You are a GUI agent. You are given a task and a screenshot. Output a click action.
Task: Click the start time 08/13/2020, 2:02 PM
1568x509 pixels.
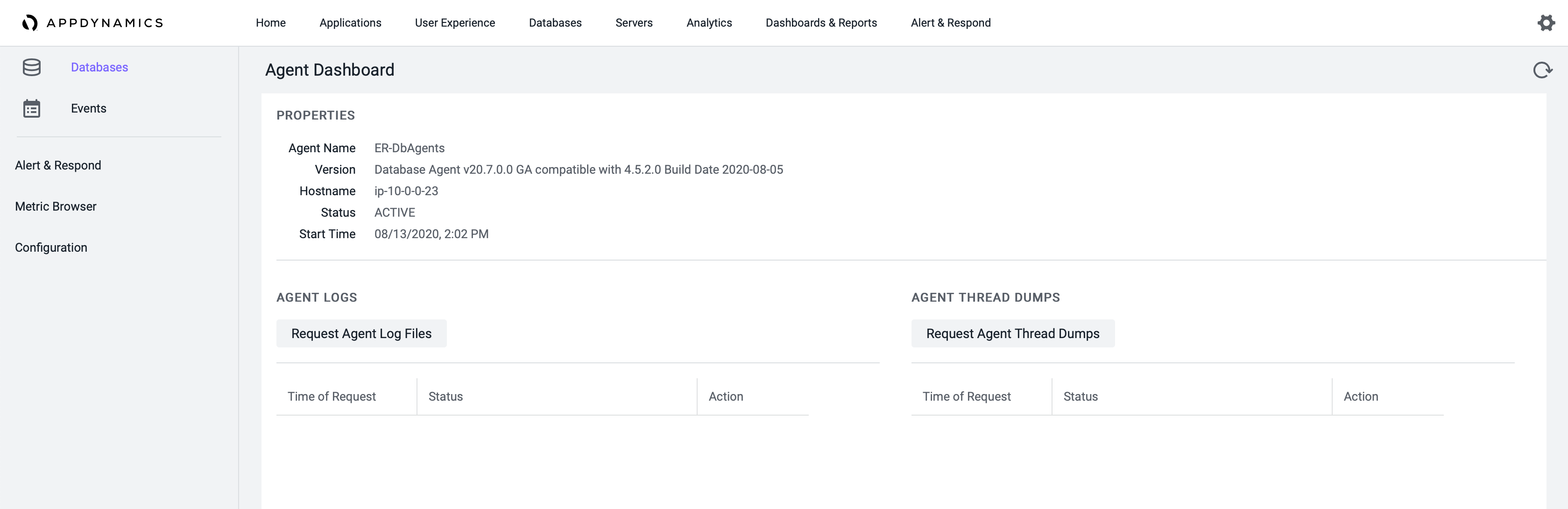(x=431, y=234)
